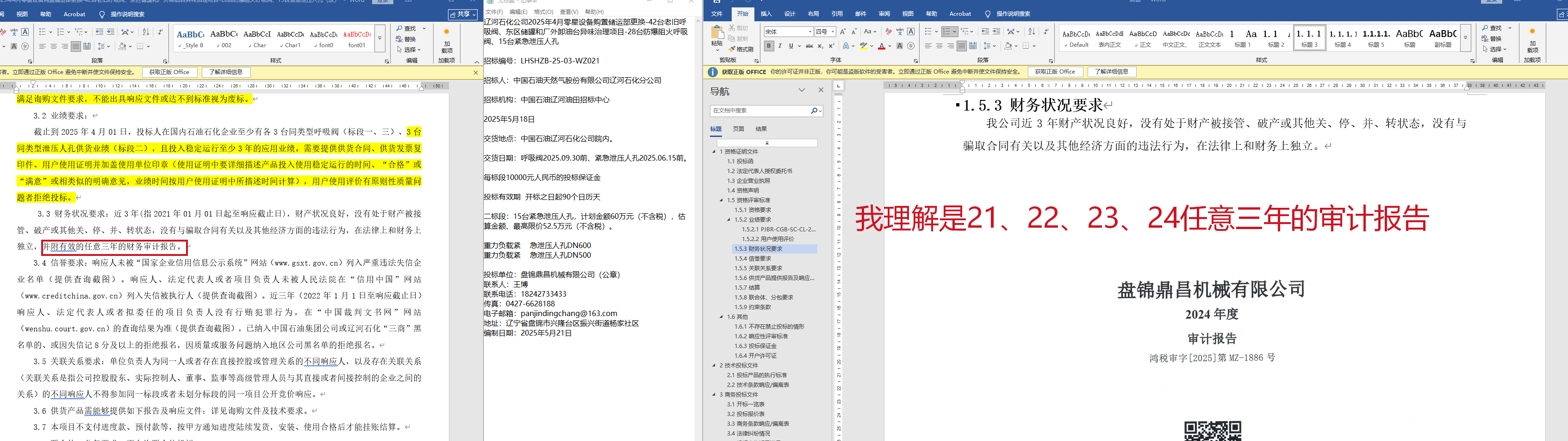This screenshot has width=1568, height=441.
Task: Align text right in right Word ribbon
Action: 950,46
